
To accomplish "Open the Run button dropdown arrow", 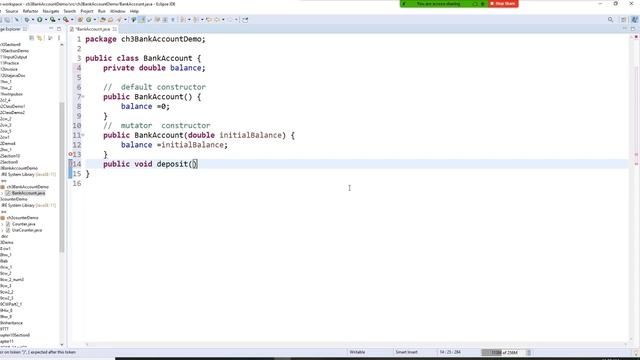I will coord(46,20).
